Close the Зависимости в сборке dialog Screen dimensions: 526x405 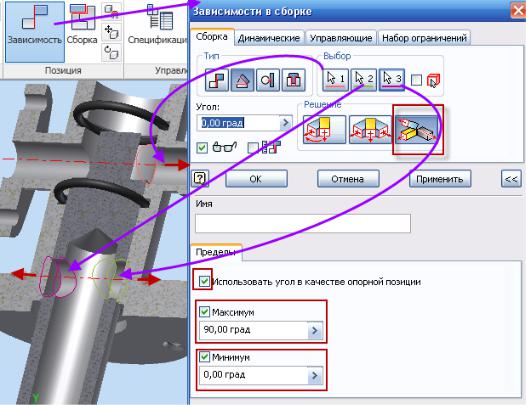(x=518, y=11)
